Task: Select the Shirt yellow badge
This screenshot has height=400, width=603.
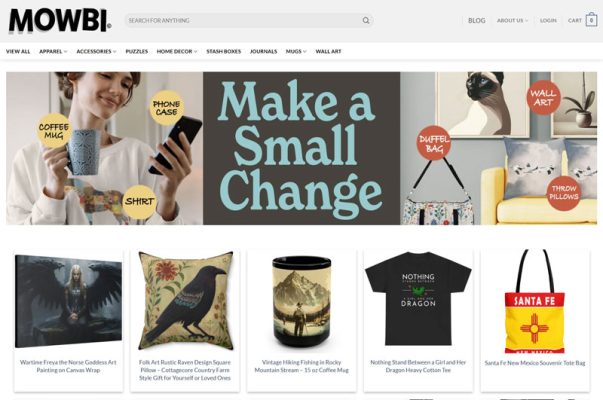Action: pos(140,202)
